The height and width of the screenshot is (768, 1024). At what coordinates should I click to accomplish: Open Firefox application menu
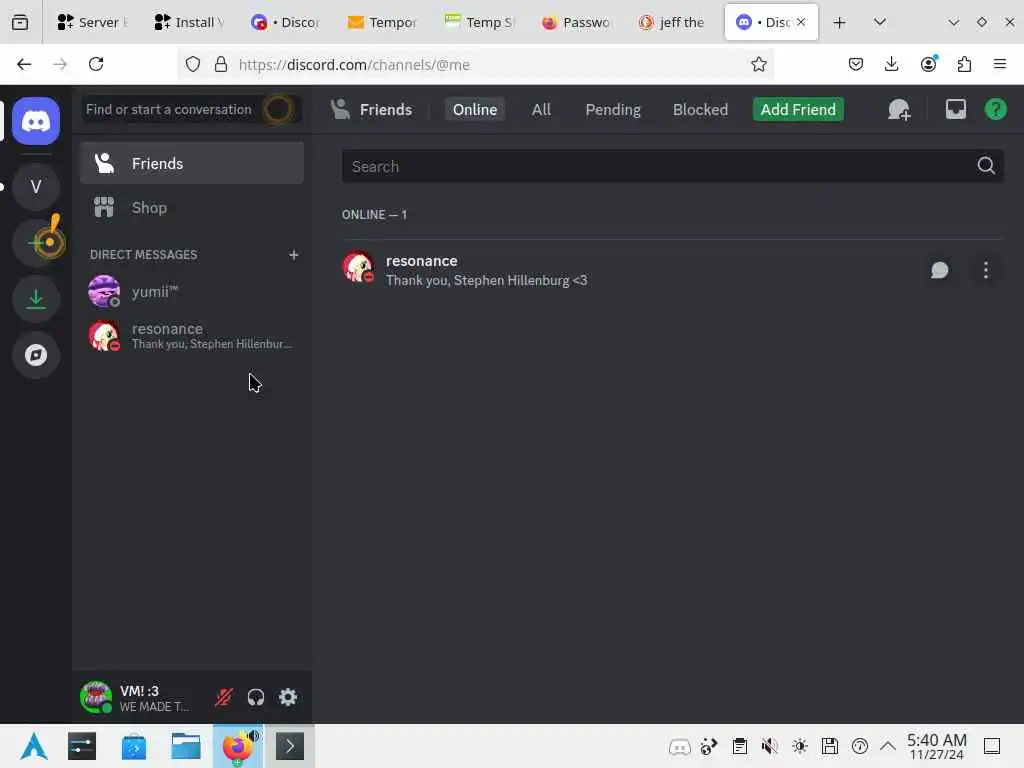(x=999, y=64)
